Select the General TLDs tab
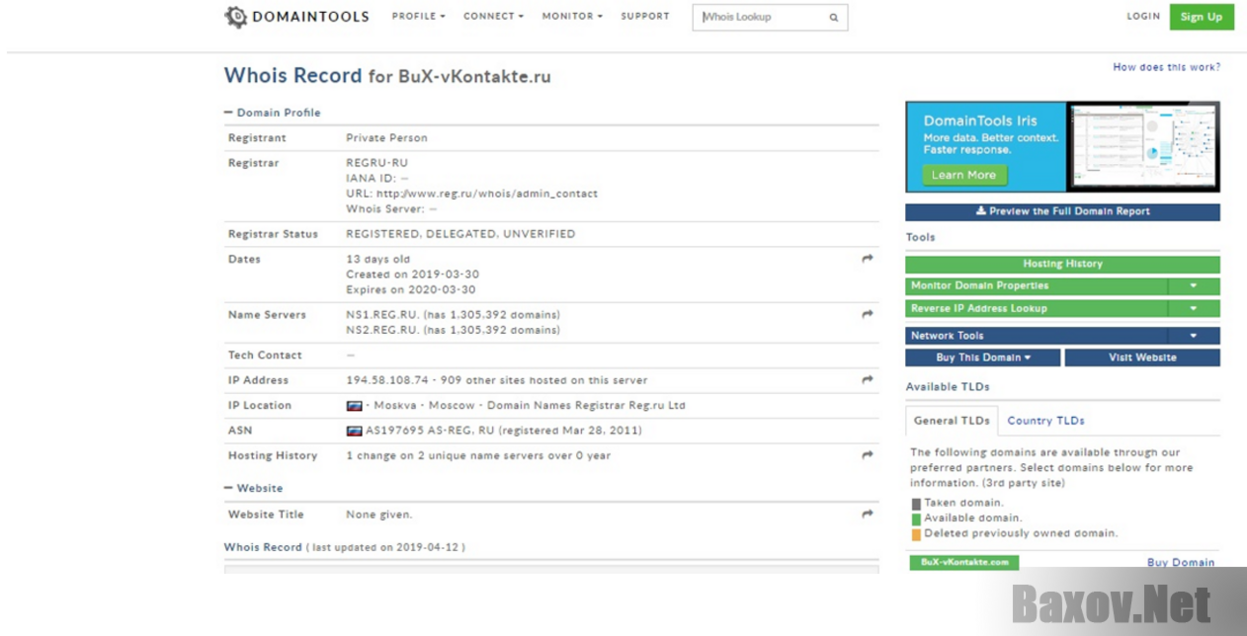1247x636 pixels. [x=951, y=421]
